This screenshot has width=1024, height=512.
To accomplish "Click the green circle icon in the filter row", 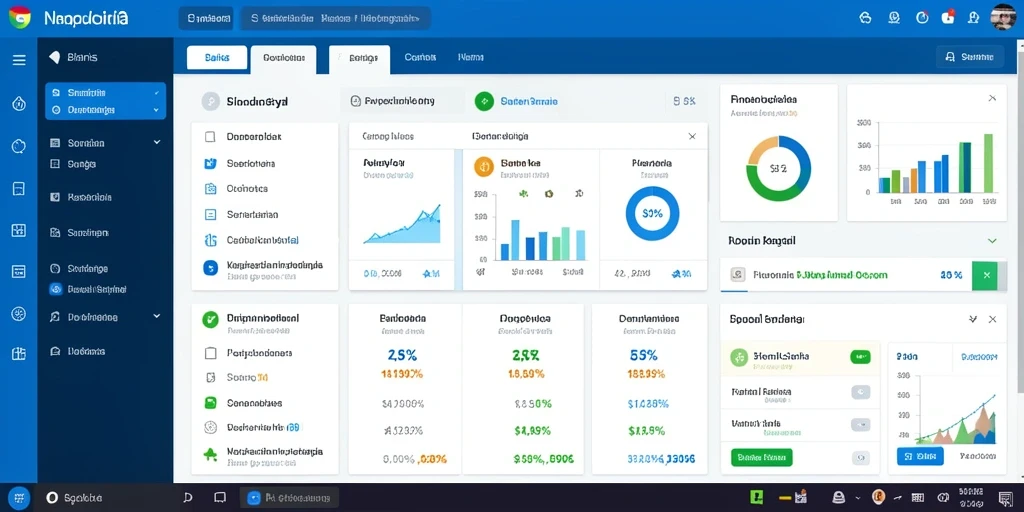I will click(483, 101).
